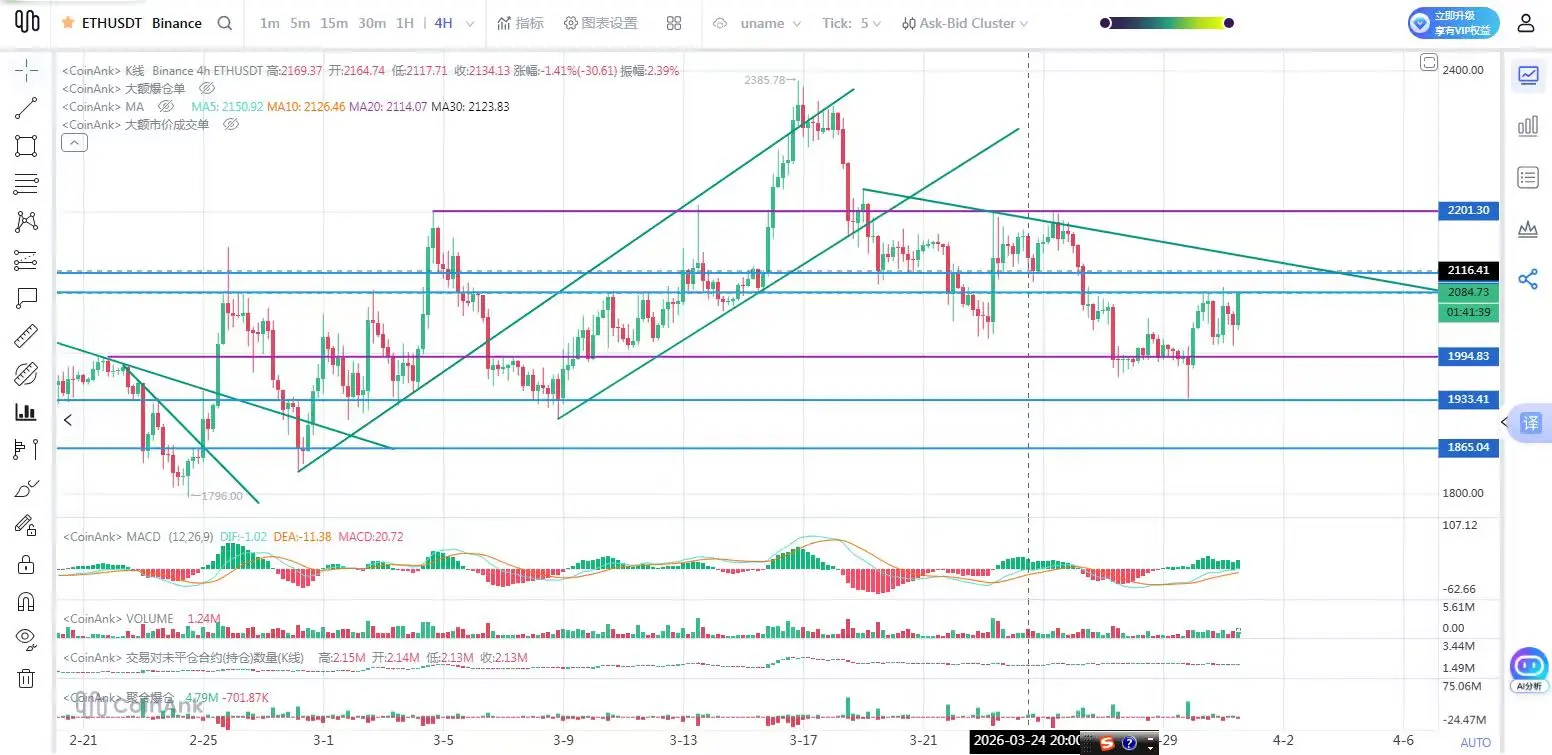Screen dimensions: 1552x755
Task: Open the list panel in right sidebar
Action: pyautogui.click(x=1528, y=178)
